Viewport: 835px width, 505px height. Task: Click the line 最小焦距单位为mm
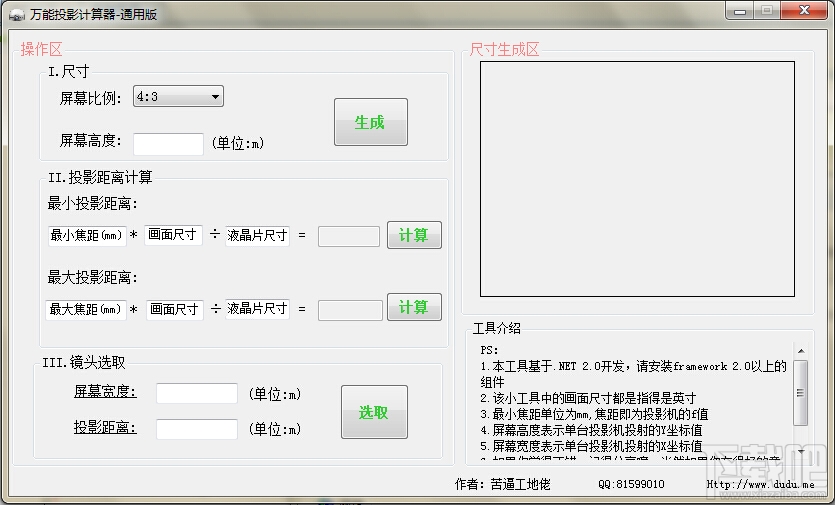pos(594,414)
